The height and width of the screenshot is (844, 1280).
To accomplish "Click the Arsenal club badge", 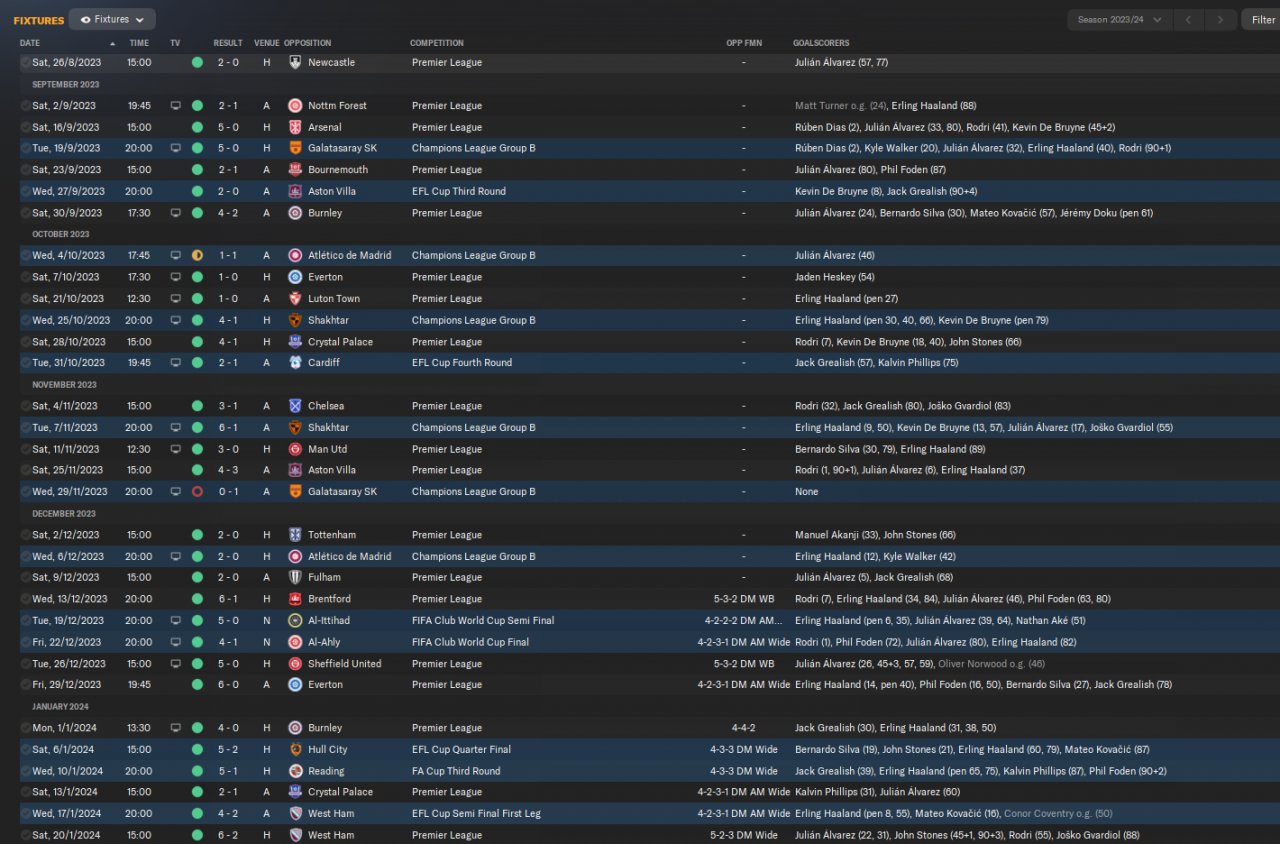I will [295, 127].
